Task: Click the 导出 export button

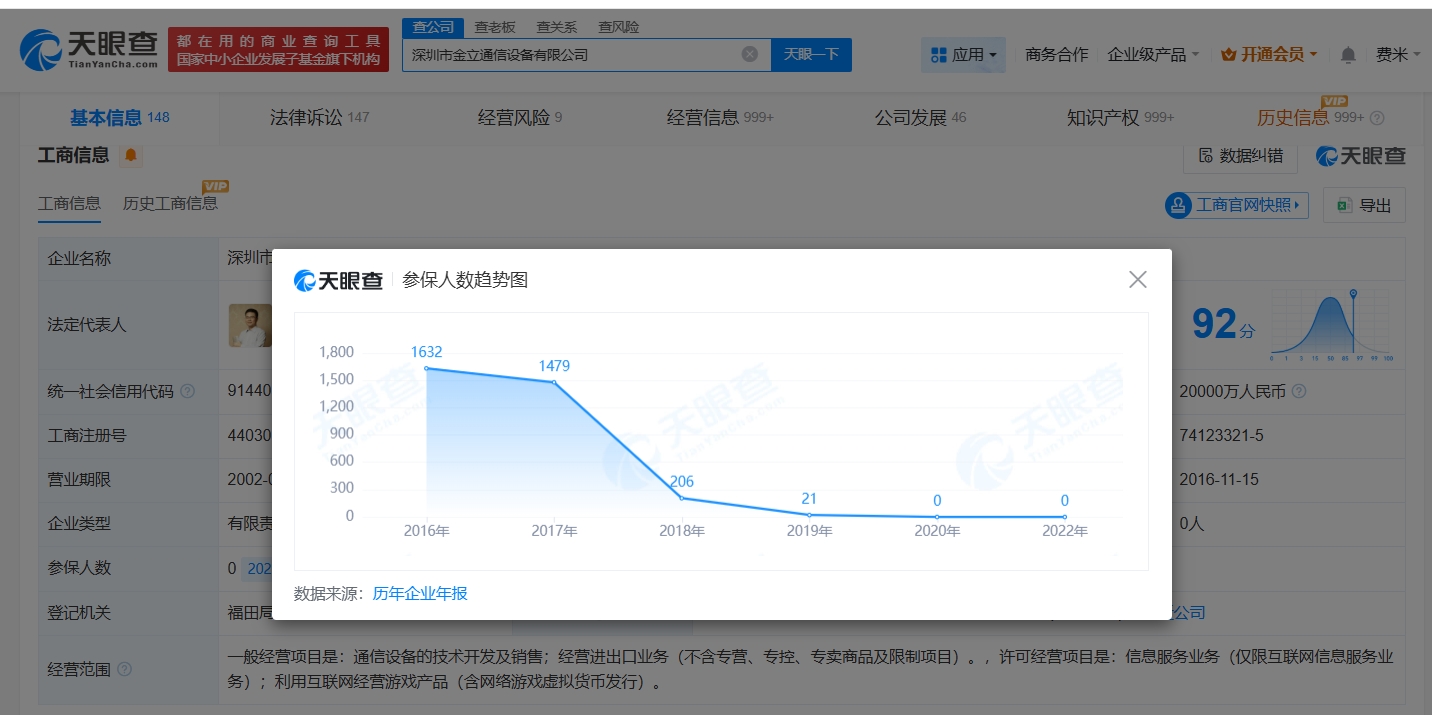Action: point(1364,205)
